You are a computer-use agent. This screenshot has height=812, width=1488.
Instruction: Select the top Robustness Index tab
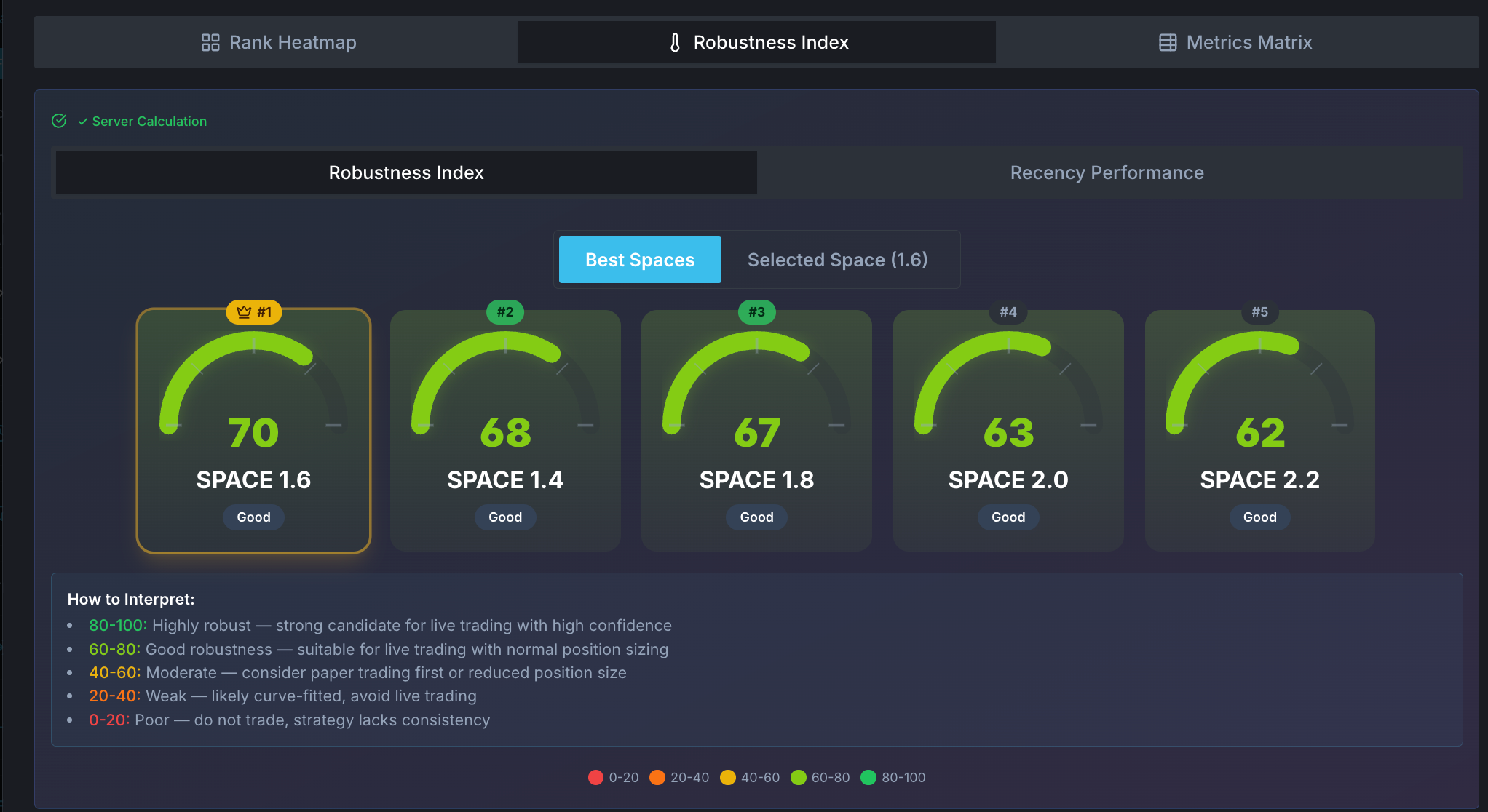pyautogui.click(x=756, y=42)
